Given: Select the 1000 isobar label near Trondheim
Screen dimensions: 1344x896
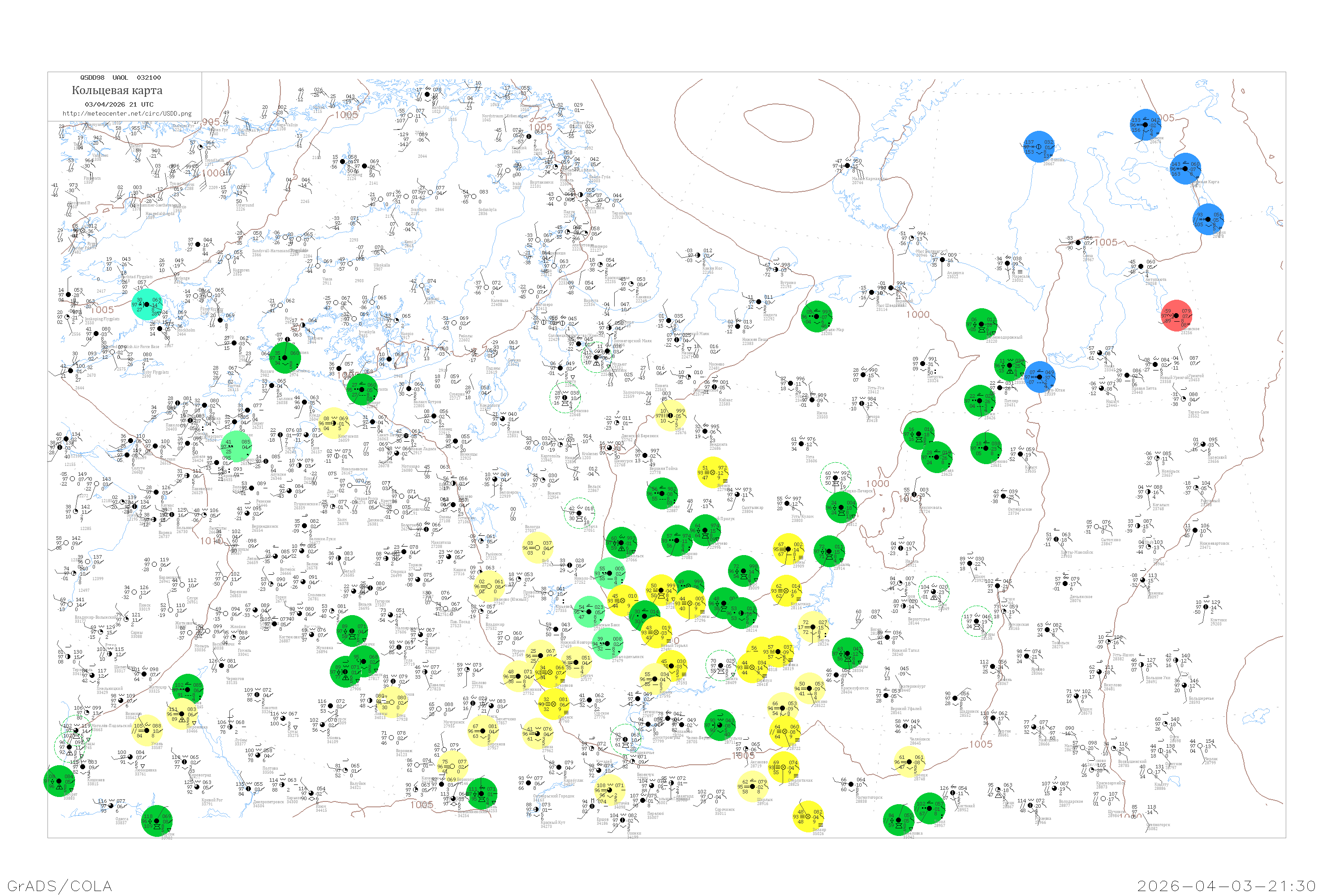Looking at the screenshot, I should point(214,172).
